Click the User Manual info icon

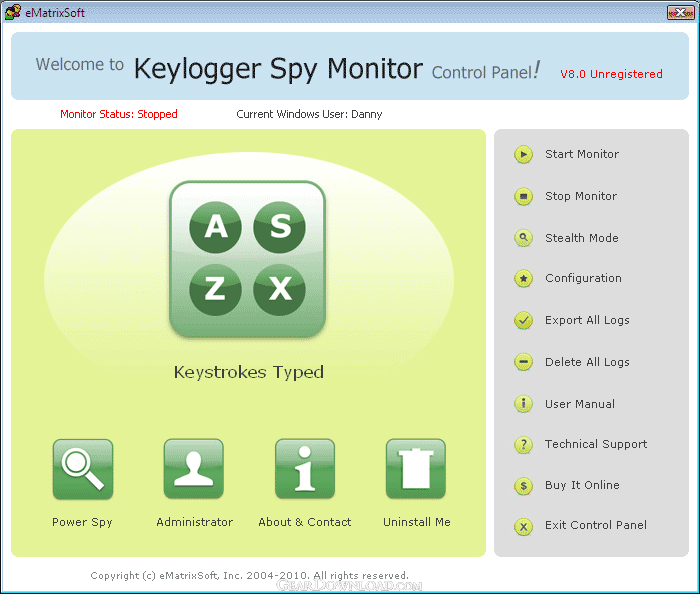point(523,404)
